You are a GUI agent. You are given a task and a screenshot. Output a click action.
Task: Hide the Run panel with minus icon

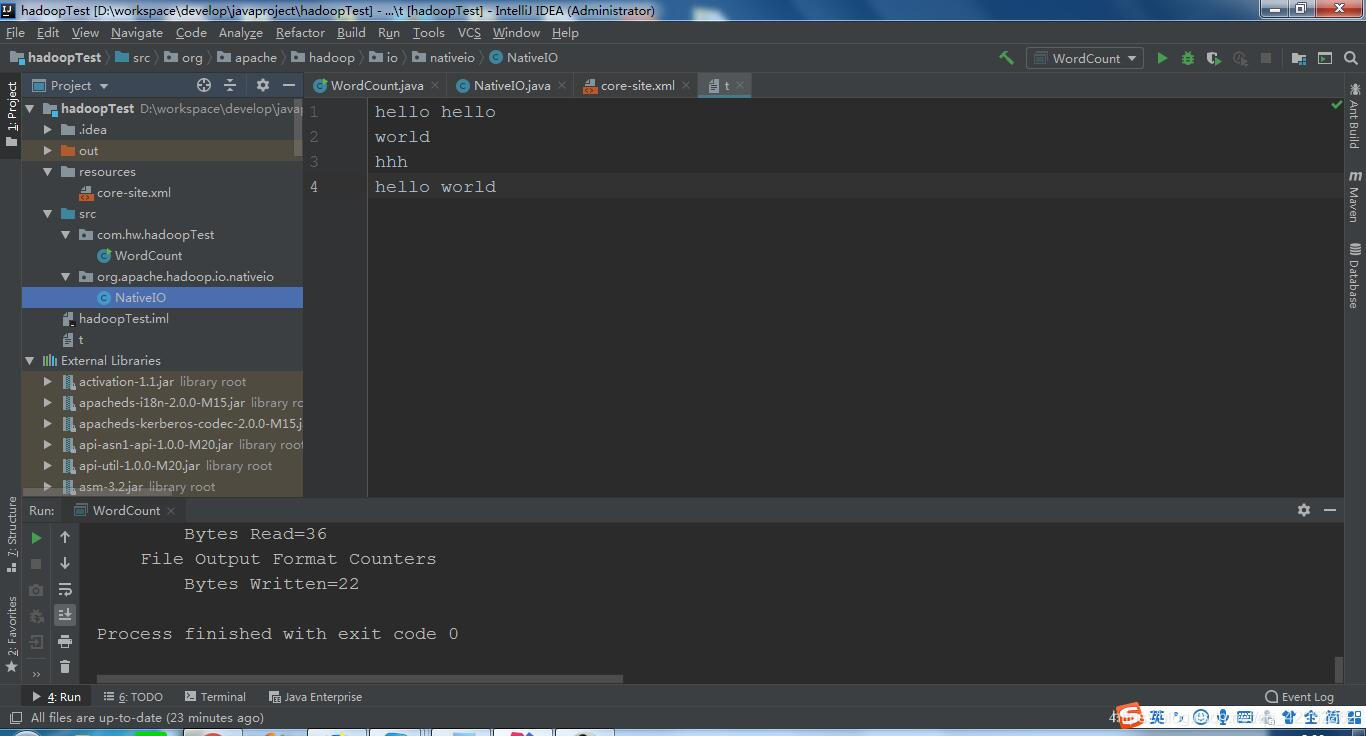pyautogui.click(x=1330, y=510)
